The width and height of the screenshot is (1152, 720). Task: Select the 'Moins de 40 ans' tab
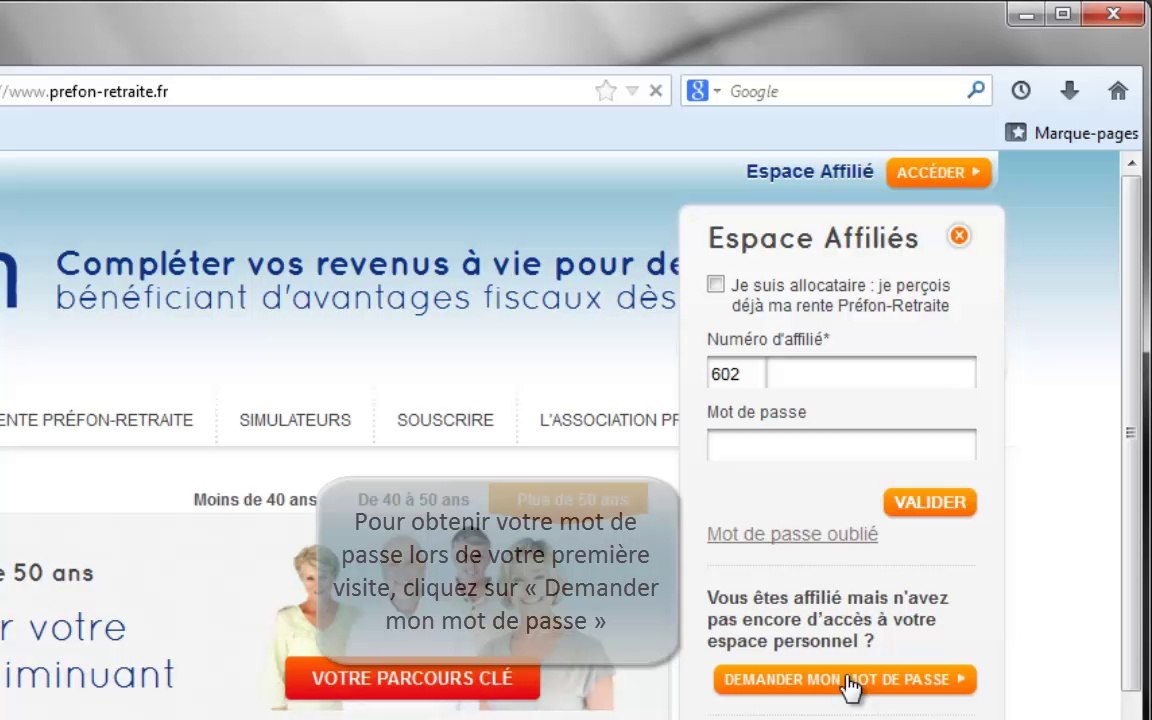[x=255, y=500]
